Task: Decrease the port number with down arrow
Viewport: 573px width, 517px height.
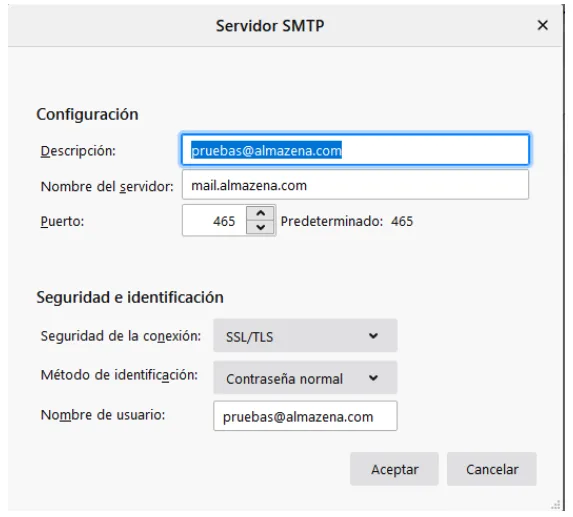Action: click(261, 228)
